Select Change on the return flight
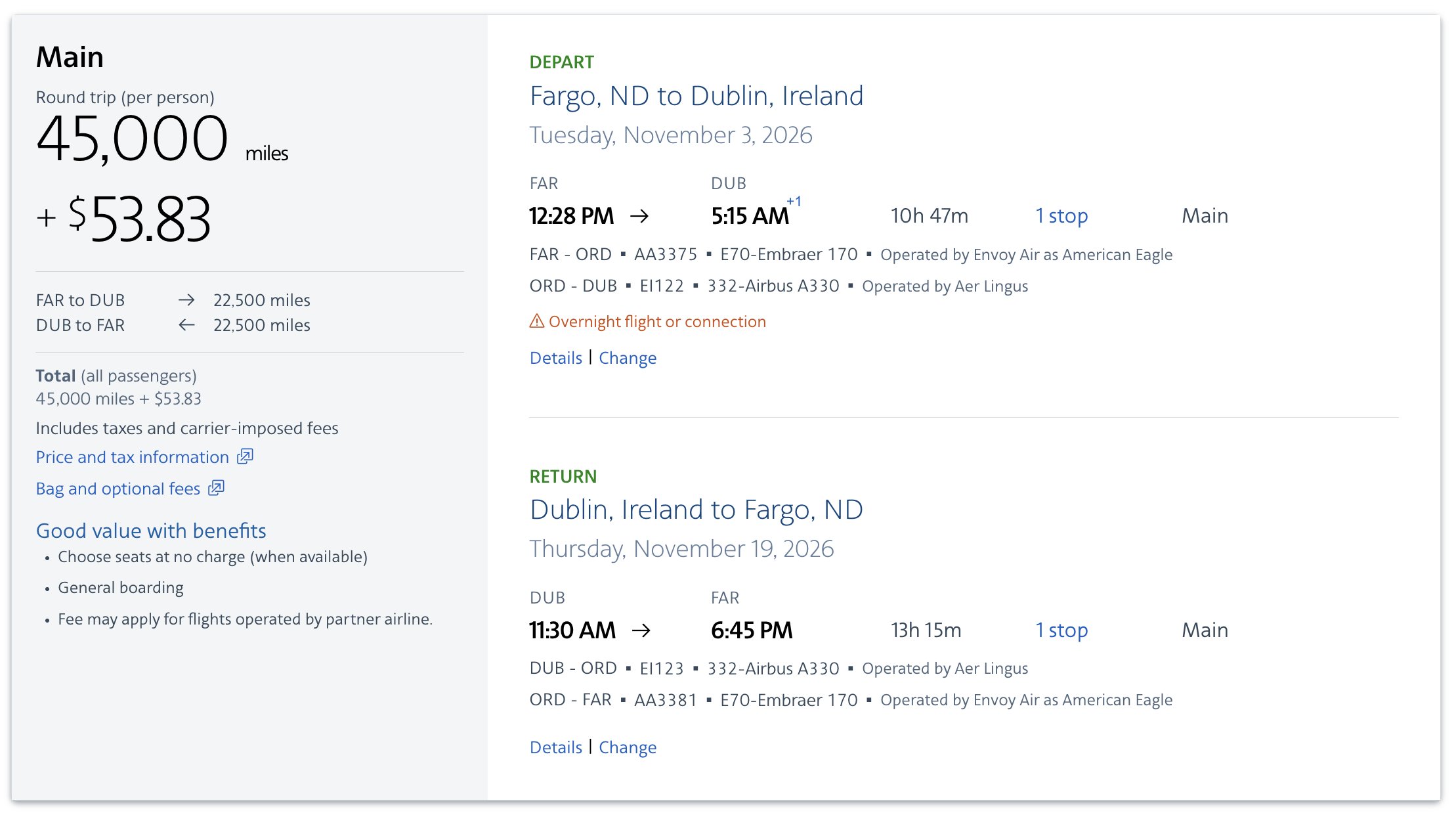 coord(628,747)
